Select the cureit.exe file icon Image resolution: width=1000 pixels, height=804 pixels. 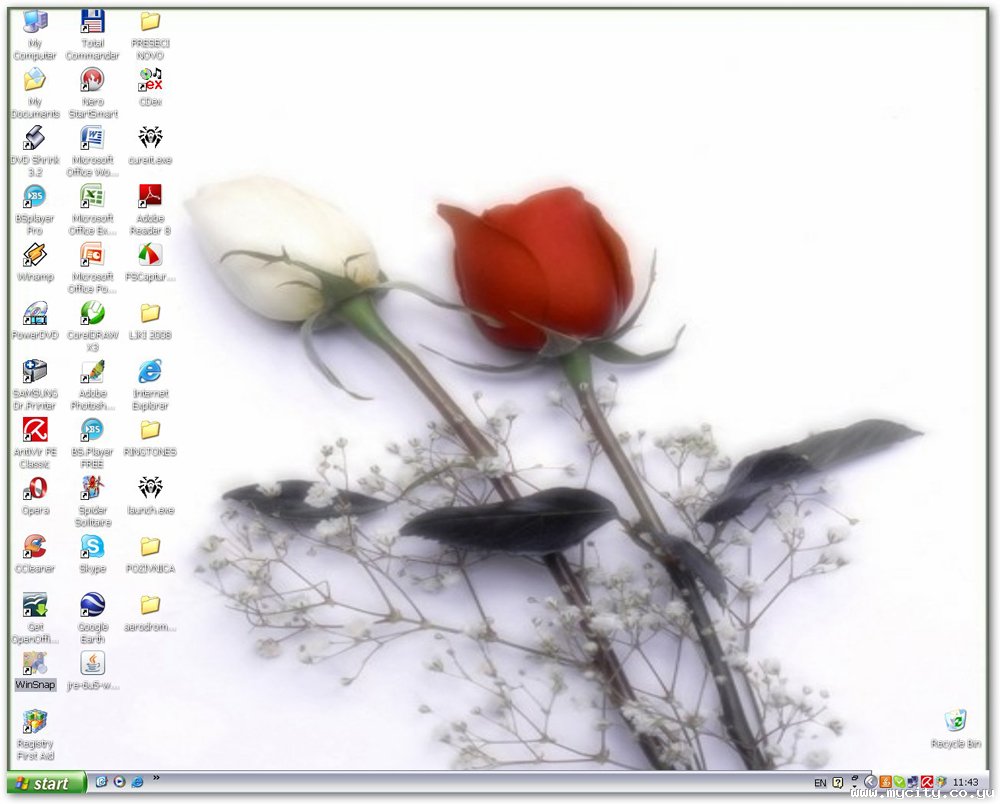[151, 146]
